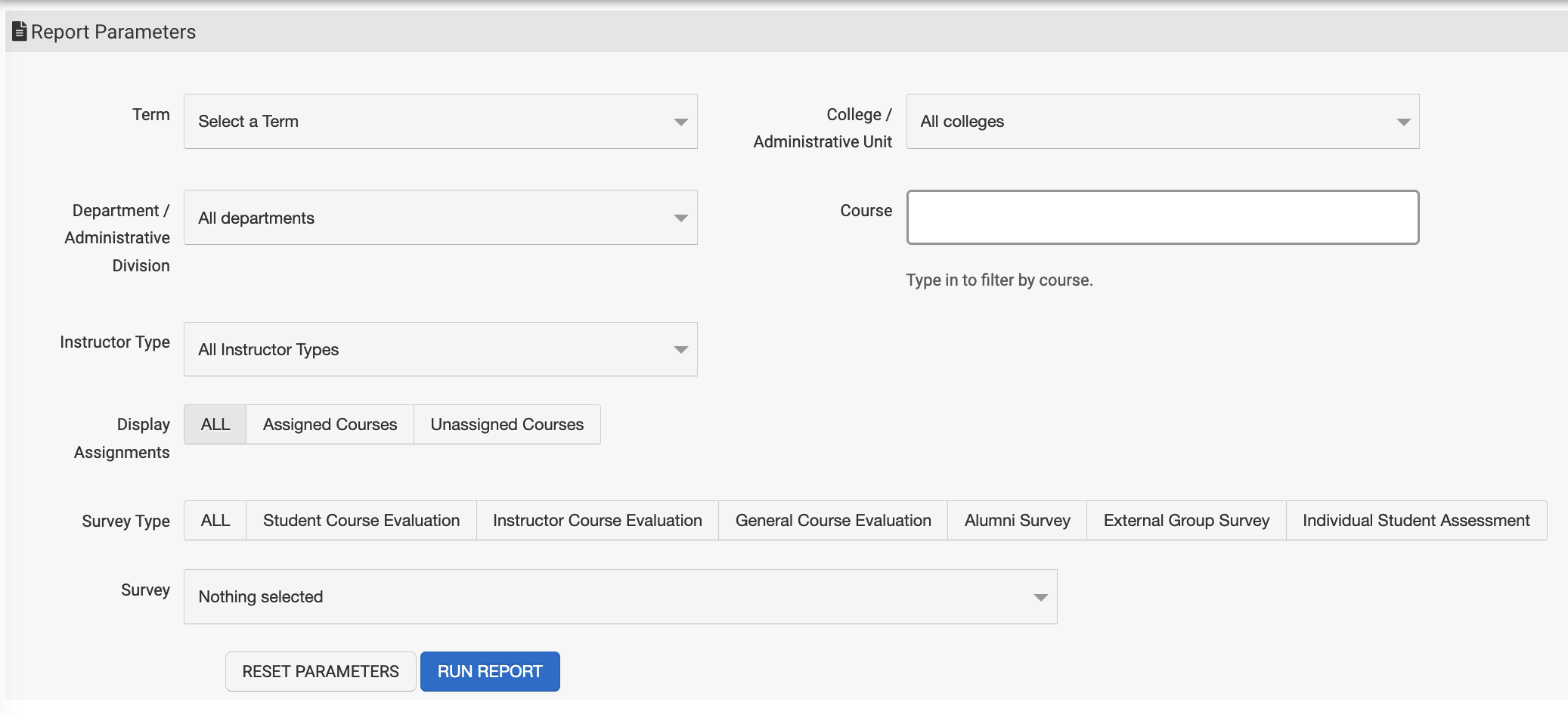Select ALL survey types
This screenshot has height=715, width=1568.
(215, 521)
